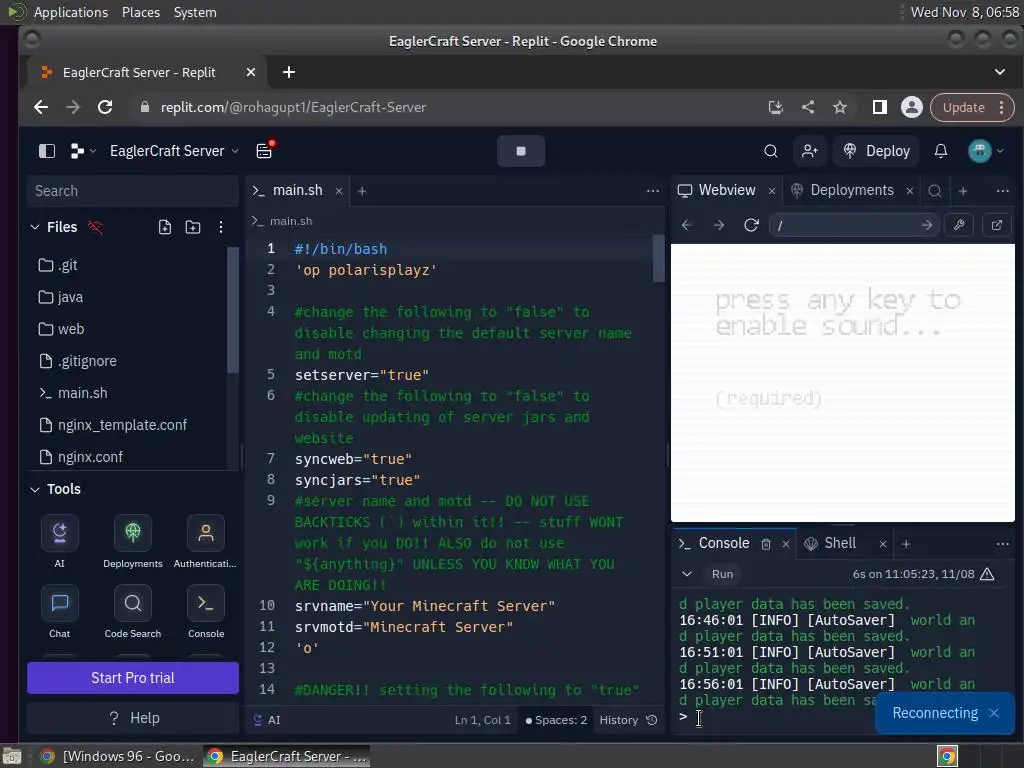Expand the EaglerCraft Server project dropdown
The height and width of the screenshot is (768, 1024).
coord(174,151)
